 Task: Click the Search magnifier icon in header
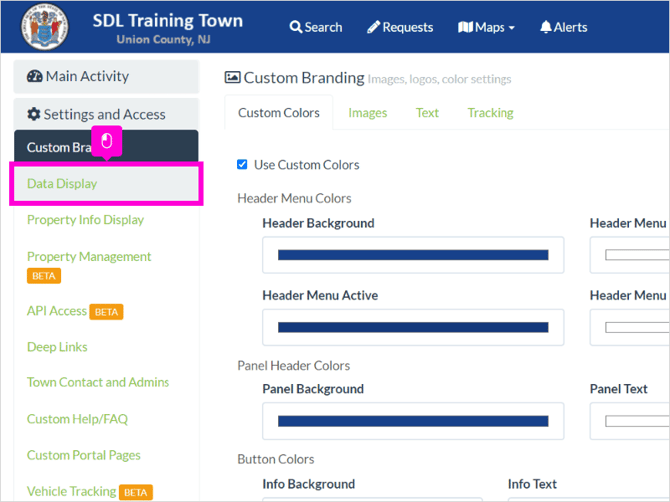click(x=295, y=27)
